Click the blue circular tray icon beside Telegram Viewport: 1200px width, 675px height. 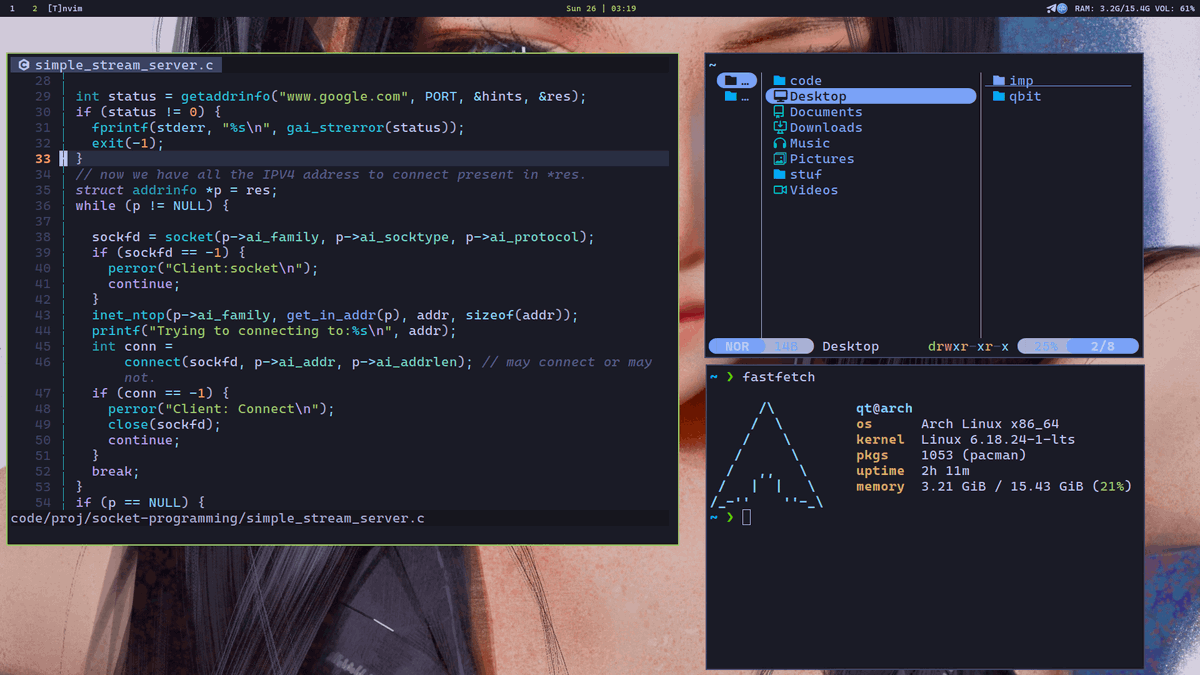1062,8
